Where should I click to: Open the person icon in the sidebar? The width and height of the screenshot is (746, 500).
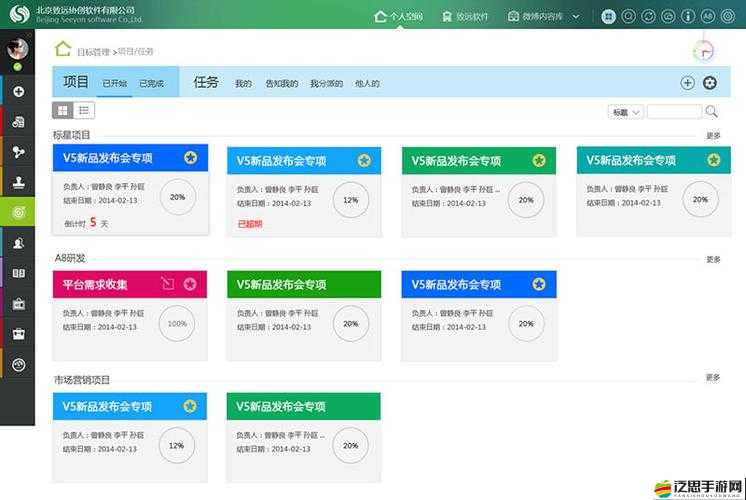[x=19, y=243]
